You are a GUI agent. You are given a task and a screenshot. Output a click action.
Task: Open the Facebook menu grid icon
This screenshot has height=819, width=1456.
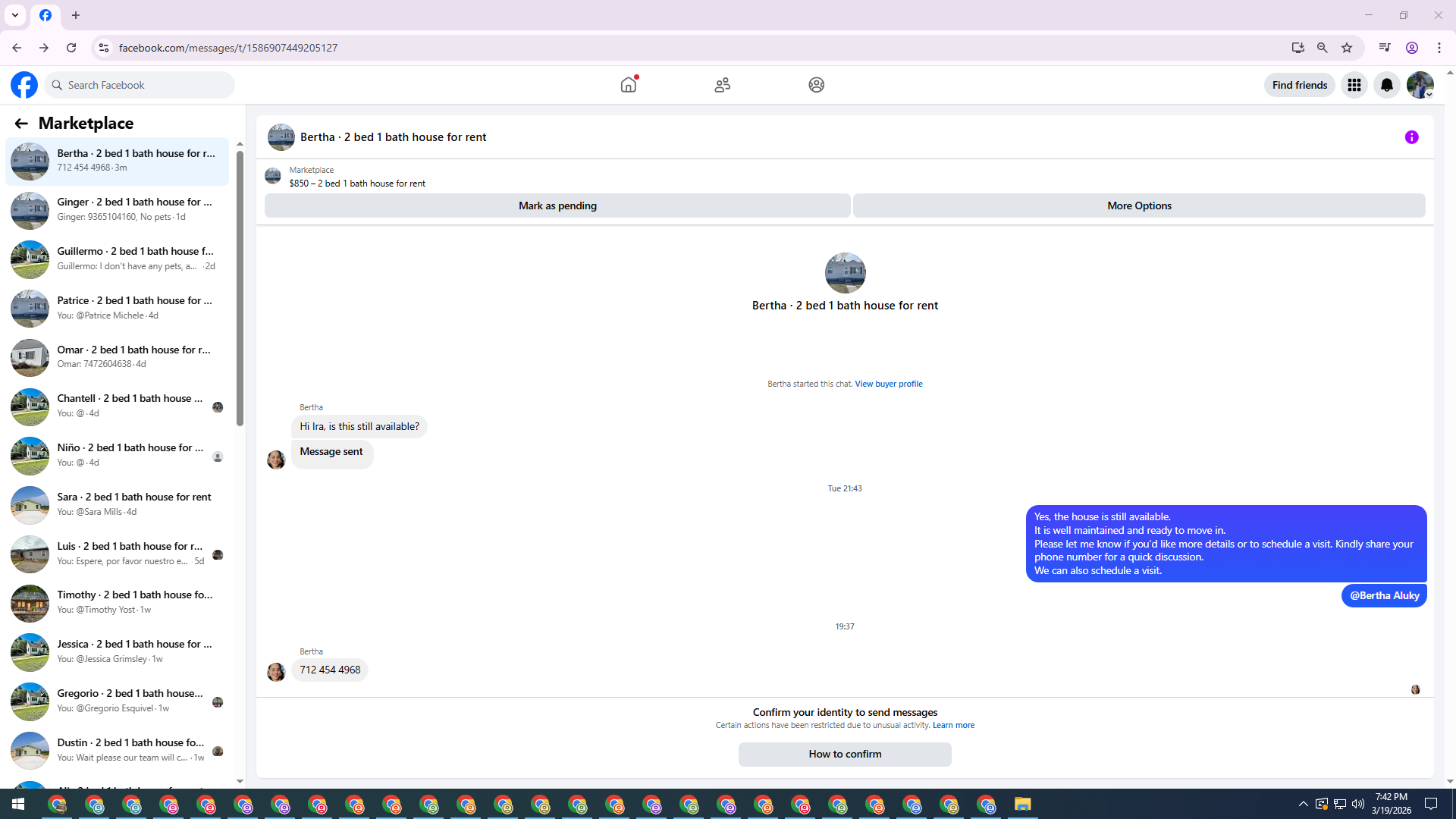1354,85
